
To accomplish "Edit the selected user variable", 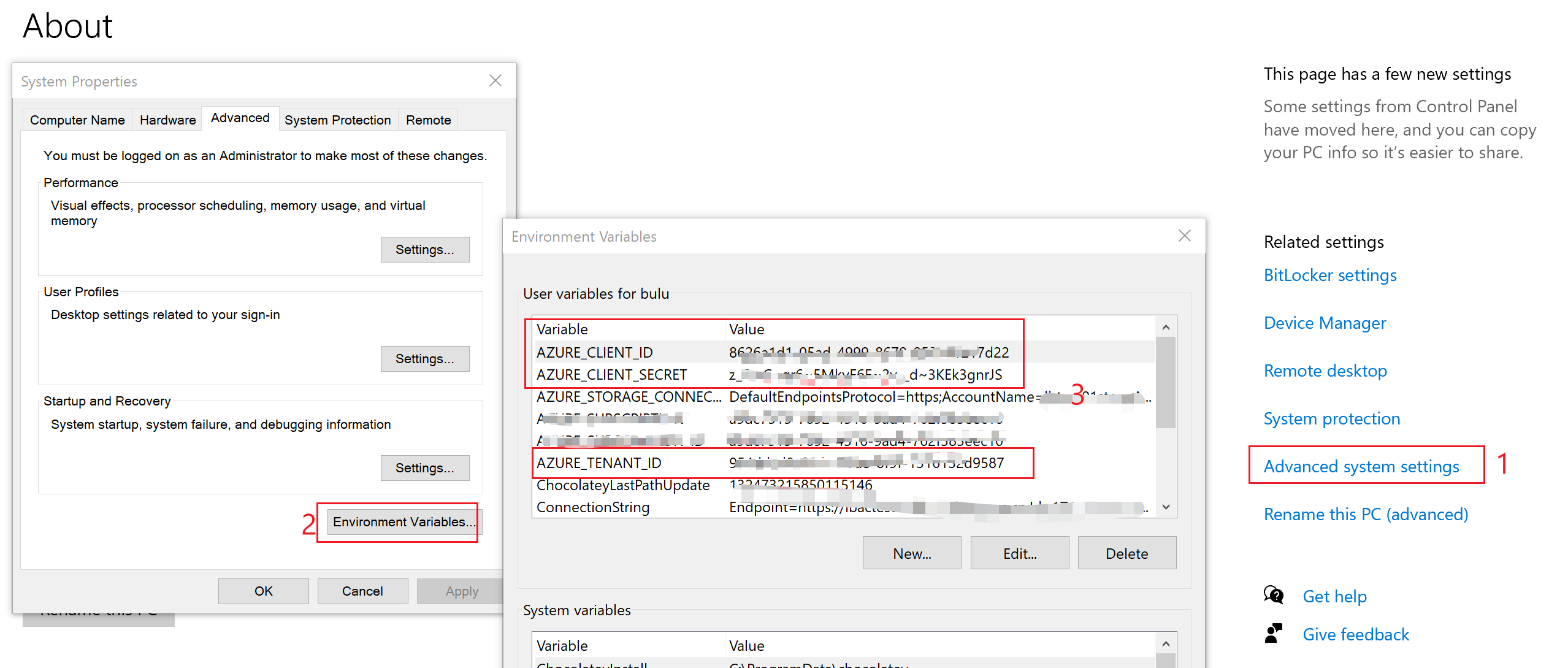I will (x=1019, y=553).
